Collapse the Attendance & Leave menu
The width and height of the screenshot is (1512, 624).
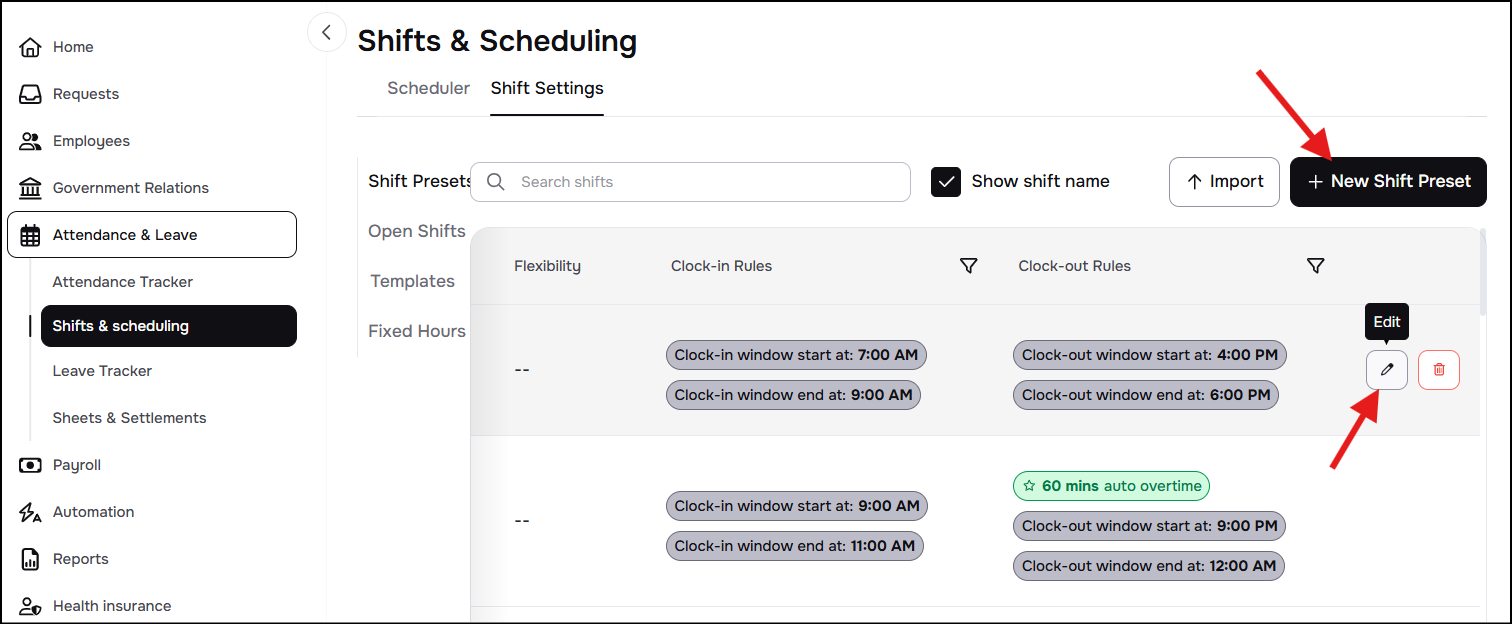coord(152,235)
